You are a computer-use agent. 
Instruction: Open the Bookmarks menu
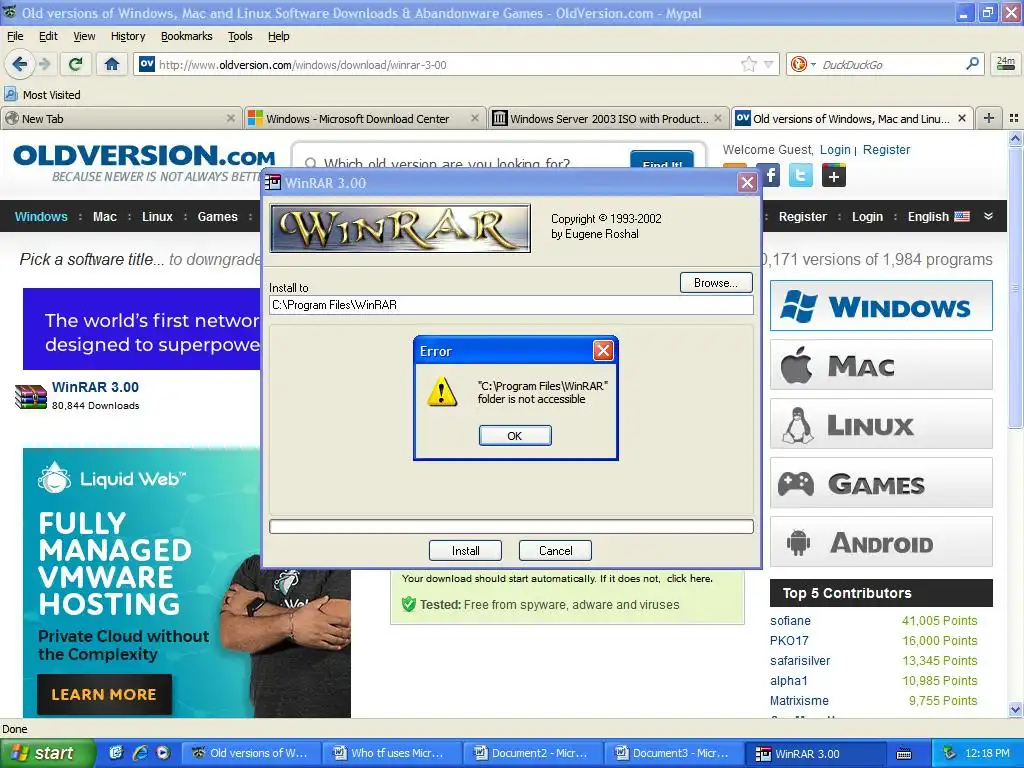(187, 36)
